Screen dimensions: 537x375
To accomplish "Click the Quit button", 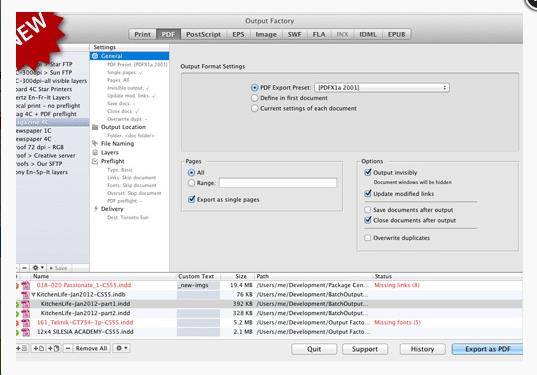I will pos(314,349).
